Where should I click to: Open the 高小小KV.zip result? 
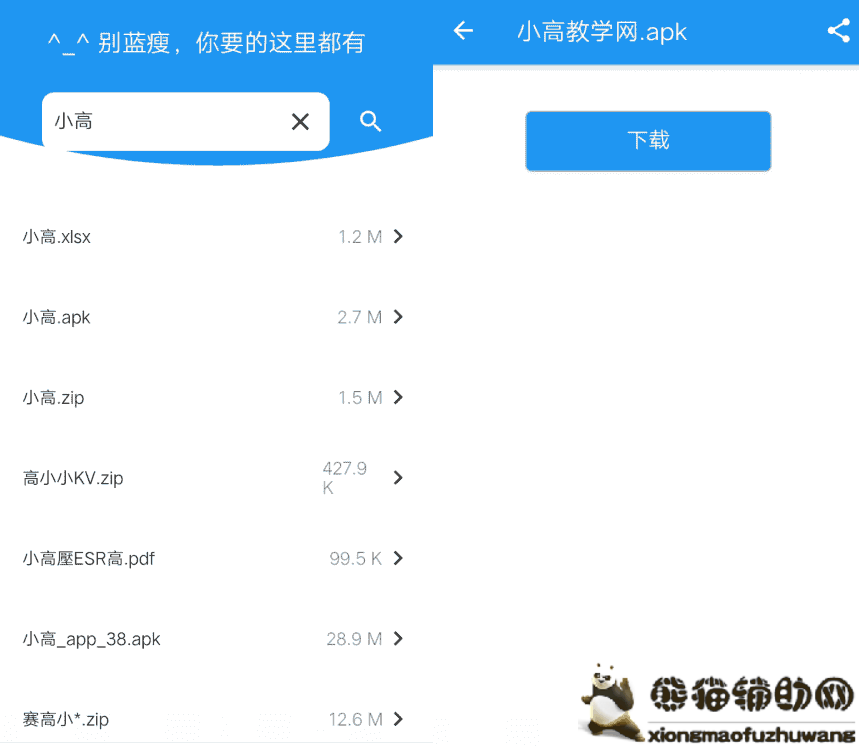pyautogui.click(x=73, y=479)
